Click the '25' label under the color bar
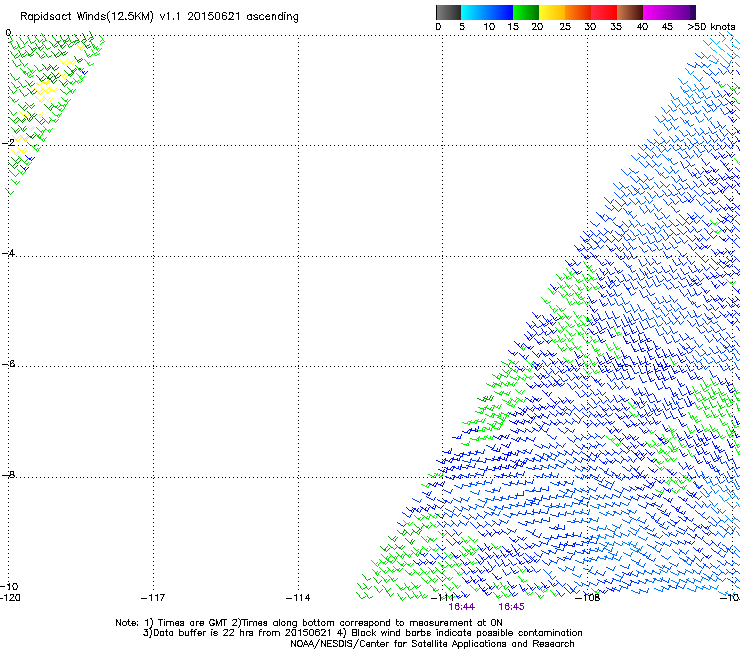The image size is (740, 650). click(565, 27)
